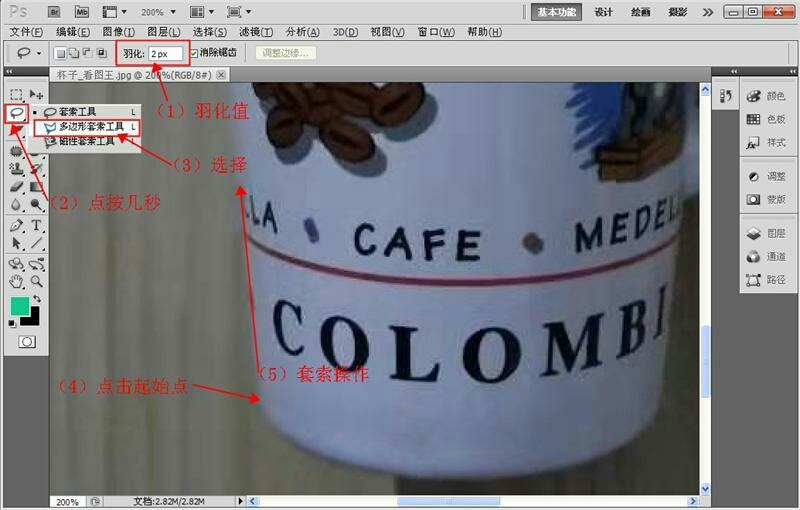800x510 pixels.
Task: Collapse the toolbox with its double arrow
Action: [x=9, y=71]
